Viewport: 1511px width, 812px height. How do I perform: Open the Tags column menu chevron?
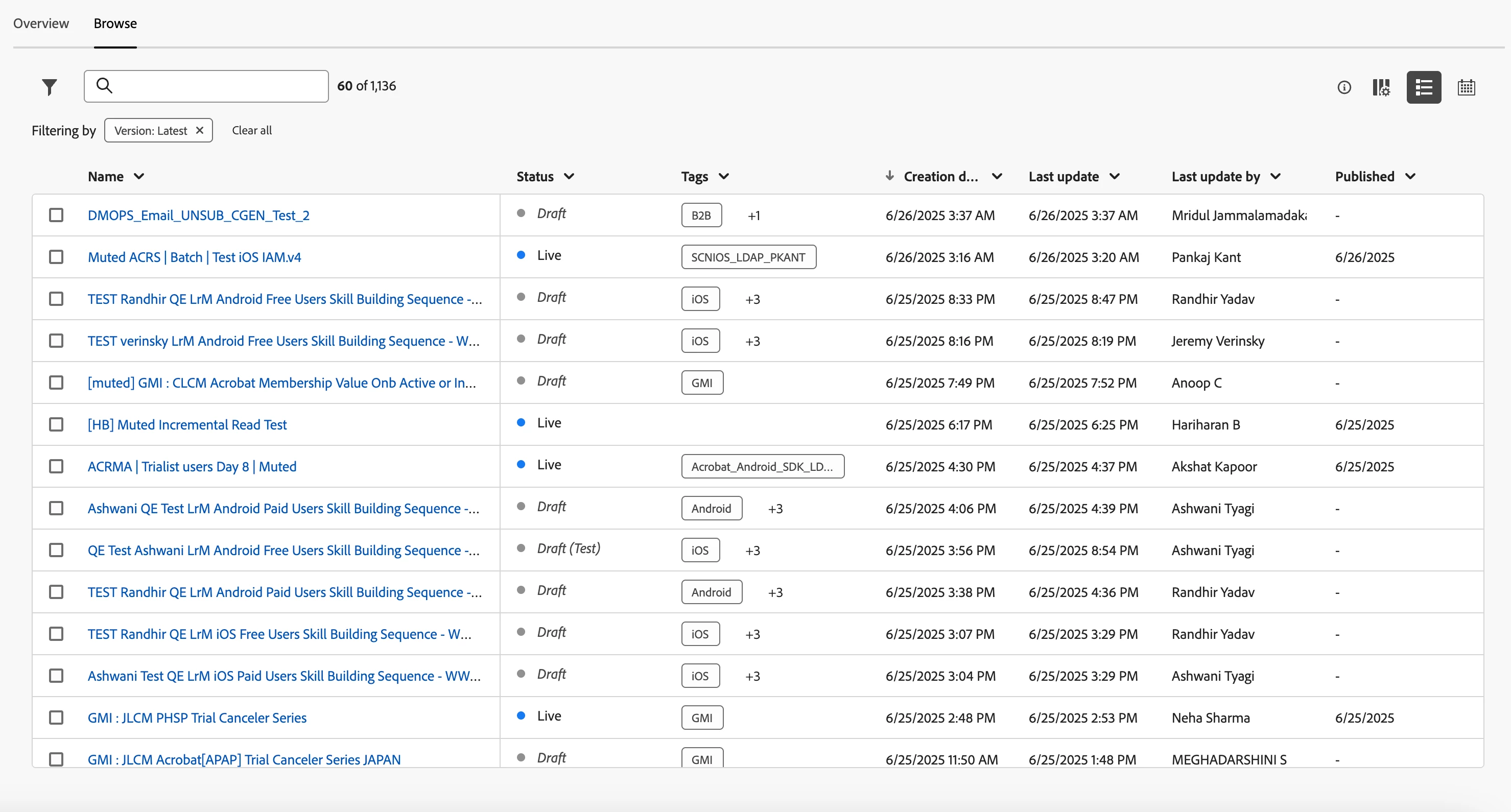coord(724,177)
